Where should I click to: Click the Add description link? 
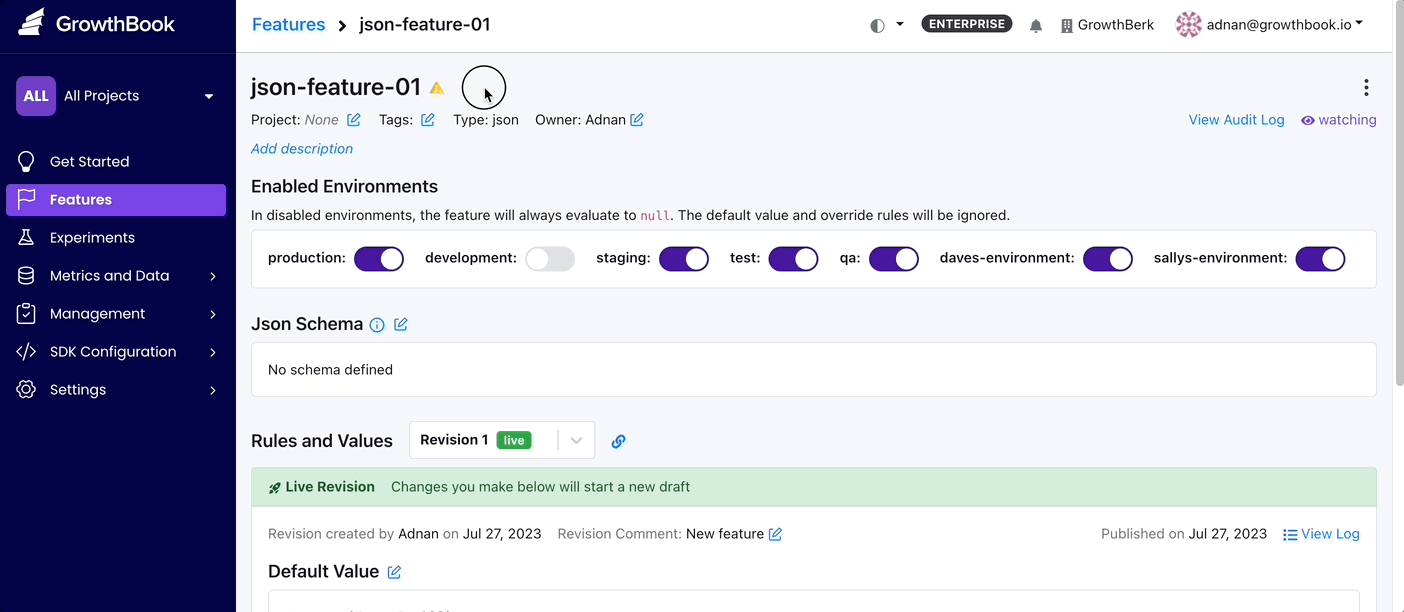302,149
